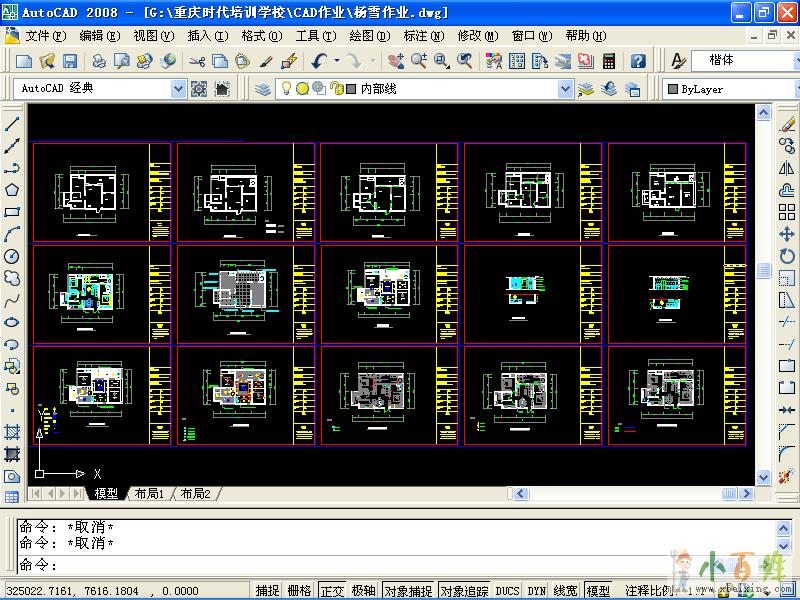Select the Polygon draw tool
This screenshot has height=600, width=800.
click(13, 190)
